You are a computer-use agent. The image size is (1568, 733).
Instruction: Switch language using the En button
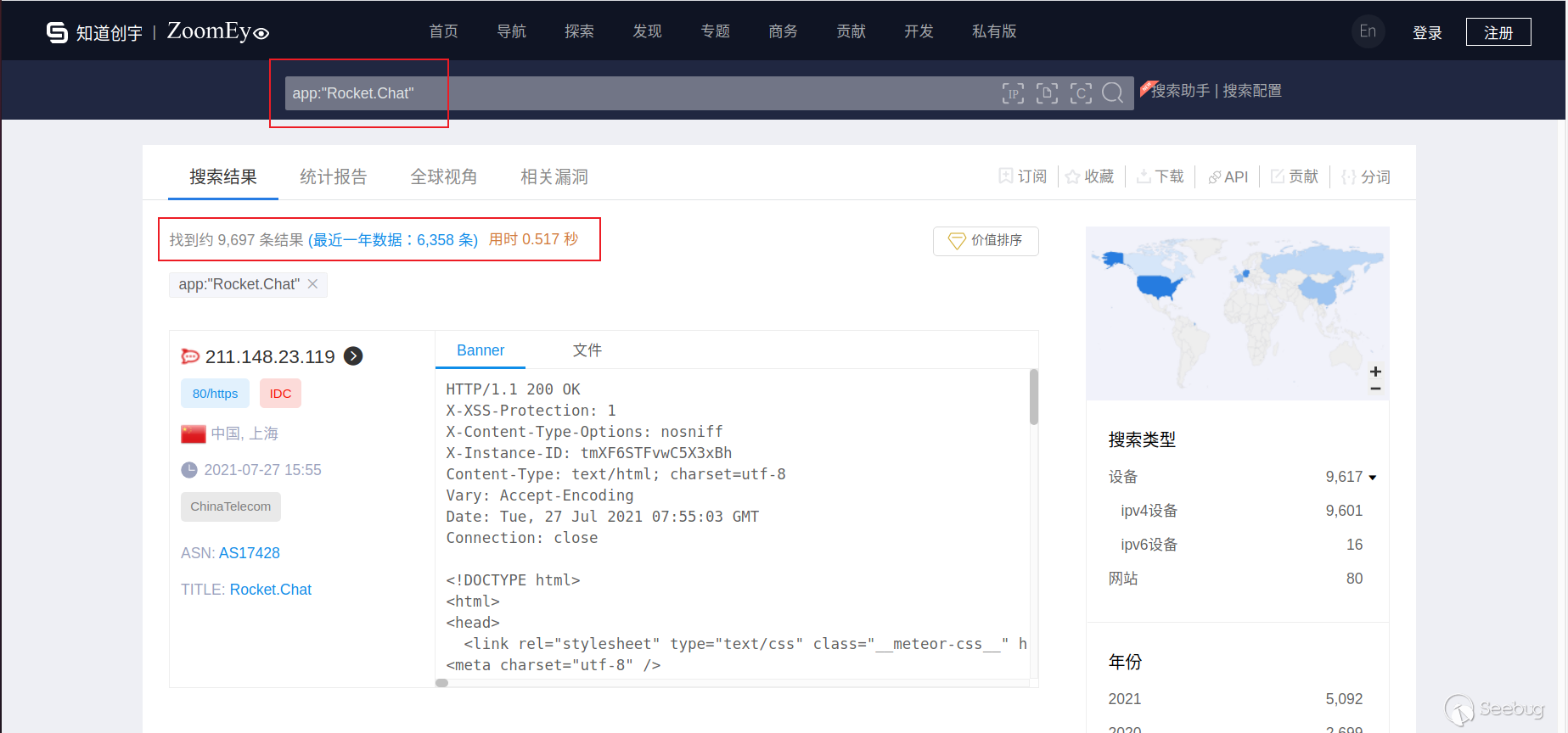pyautogui.click(x=1368, y=31)
